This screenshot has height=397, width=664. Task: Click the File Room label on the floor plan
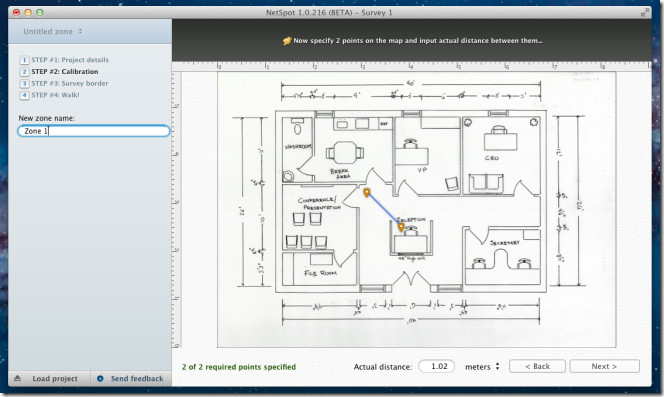pos(321,273)
